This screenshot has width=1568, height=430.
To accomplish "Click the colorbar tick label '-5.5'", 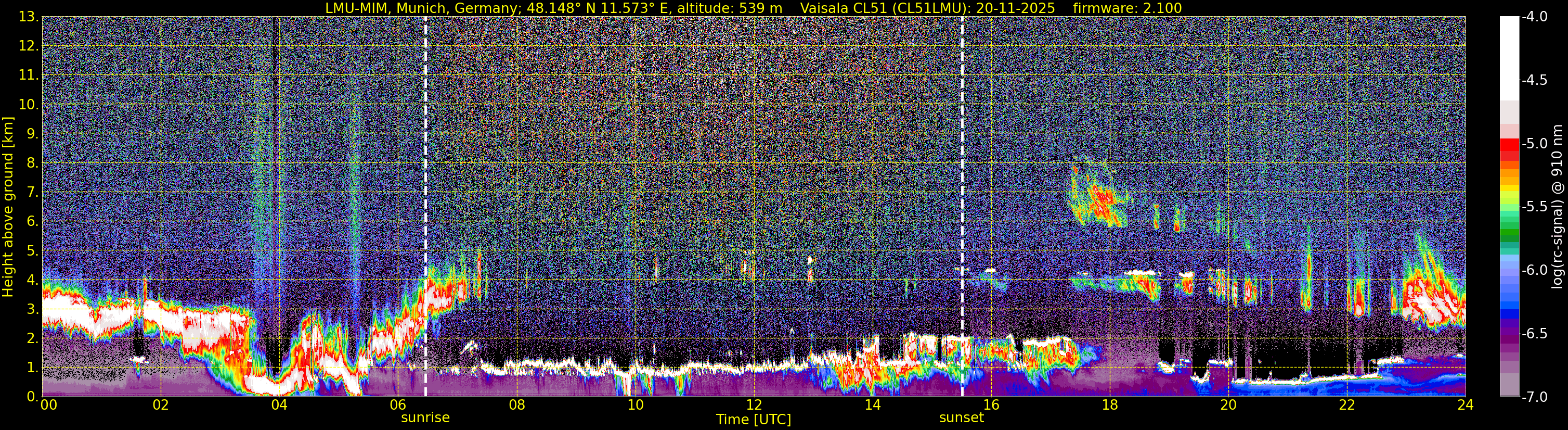I will [1535, 207].
